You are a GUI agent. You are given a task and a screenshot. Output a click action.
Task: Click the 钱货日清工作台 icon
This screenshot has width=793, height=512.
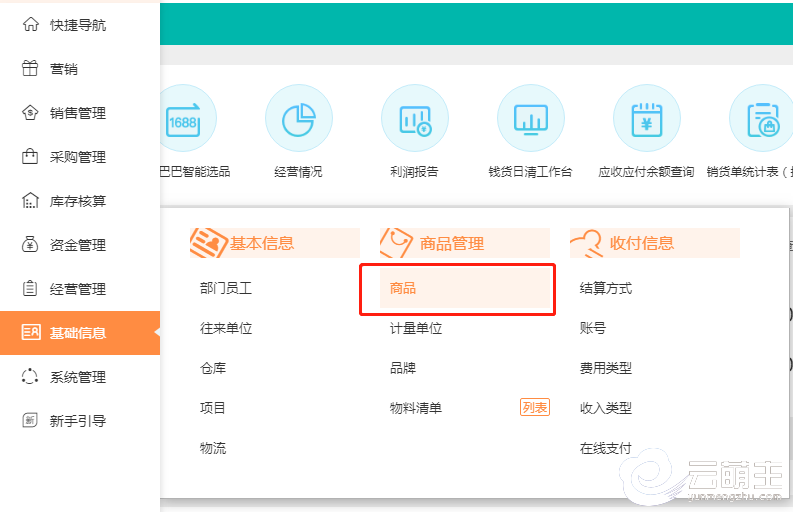[530, 119]
